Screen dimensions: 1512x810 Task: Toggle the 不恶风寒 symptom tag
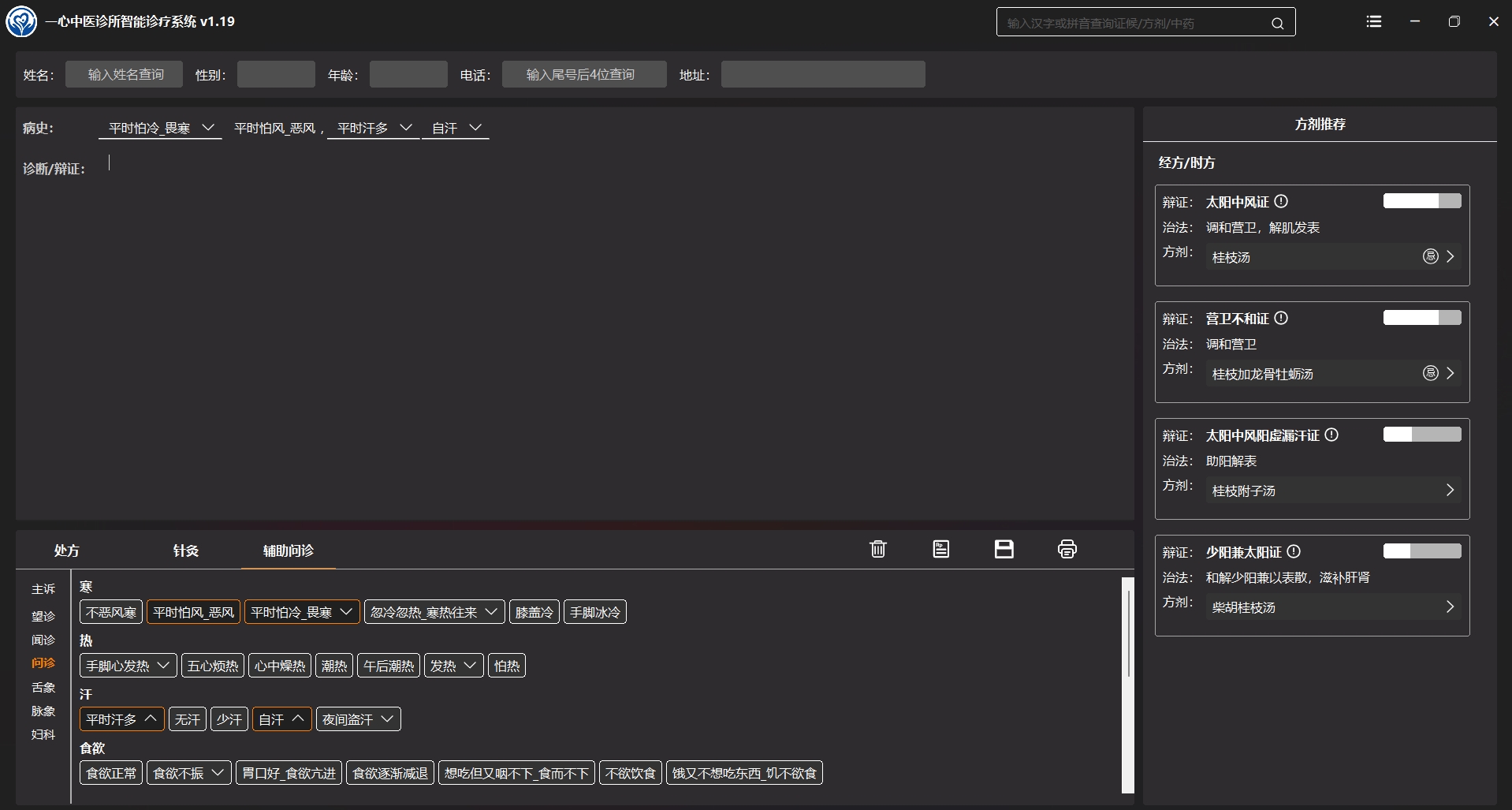coord(111,612)
